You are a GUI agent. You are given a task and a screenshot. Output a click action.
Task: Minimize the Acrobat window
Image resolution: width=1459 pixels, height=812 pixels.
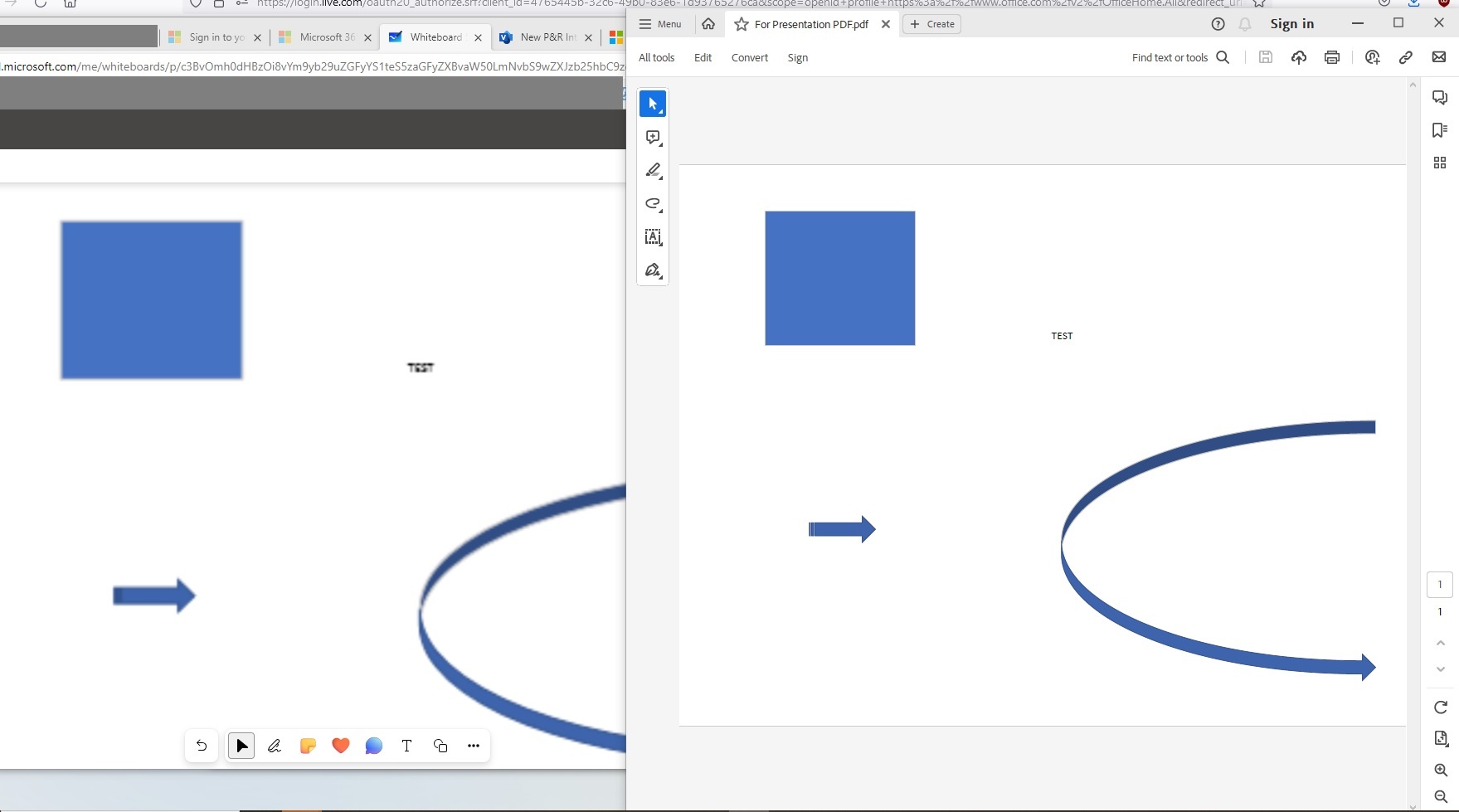1358,23
